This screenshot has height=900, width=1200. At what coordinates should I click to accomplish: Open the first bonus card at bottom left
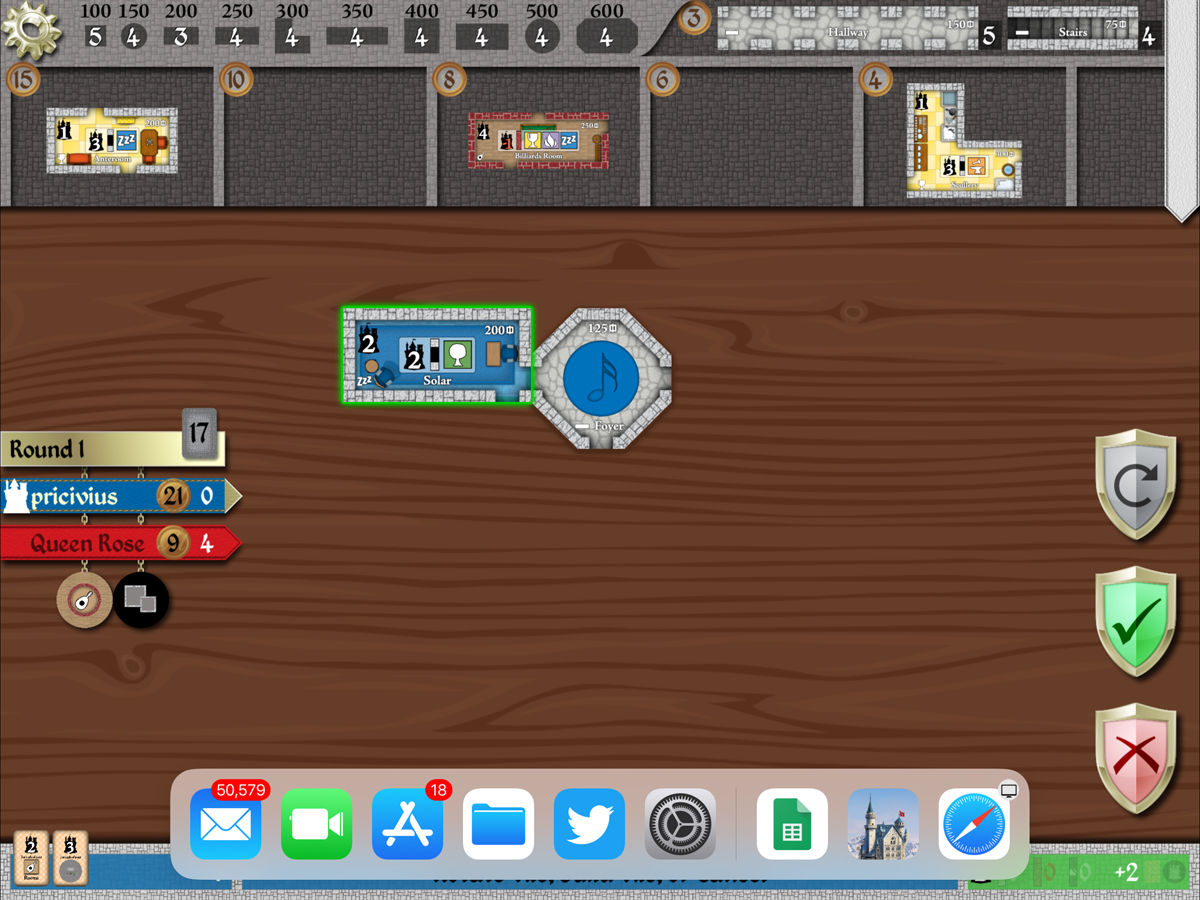31,858
